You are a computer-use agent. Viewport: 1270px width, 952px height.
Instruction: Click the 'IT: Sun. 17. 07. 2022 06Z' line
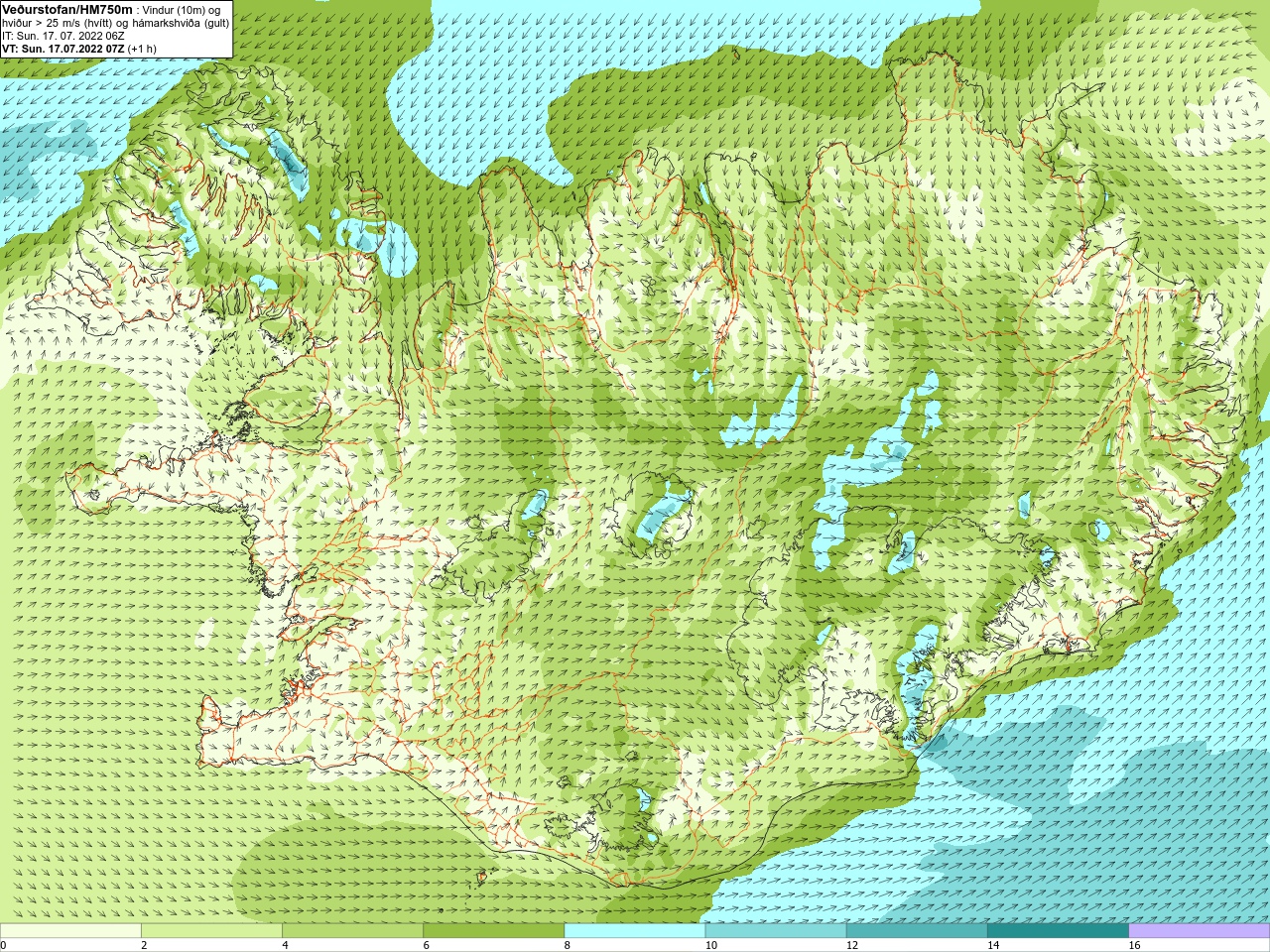tap(63, 36)
